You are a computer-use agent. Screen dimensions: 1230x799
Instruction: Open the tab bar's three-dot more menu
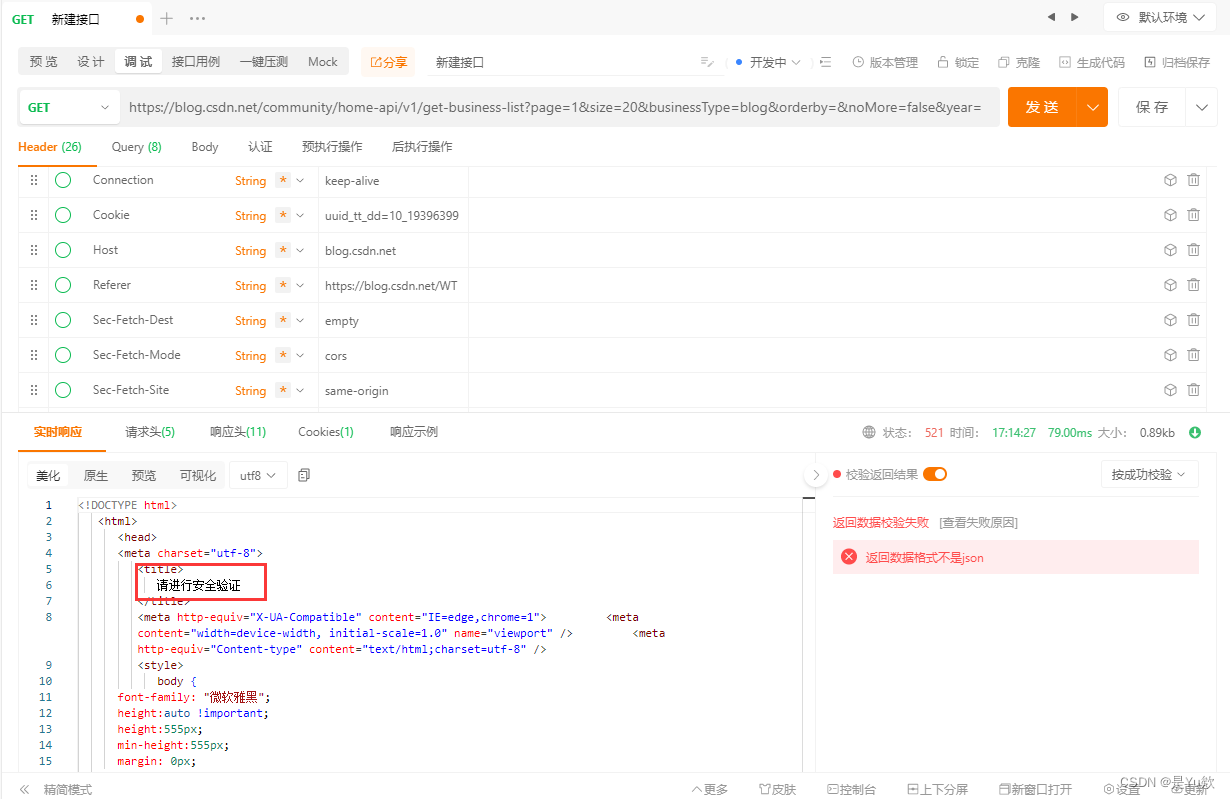click(x=197, y=18)
